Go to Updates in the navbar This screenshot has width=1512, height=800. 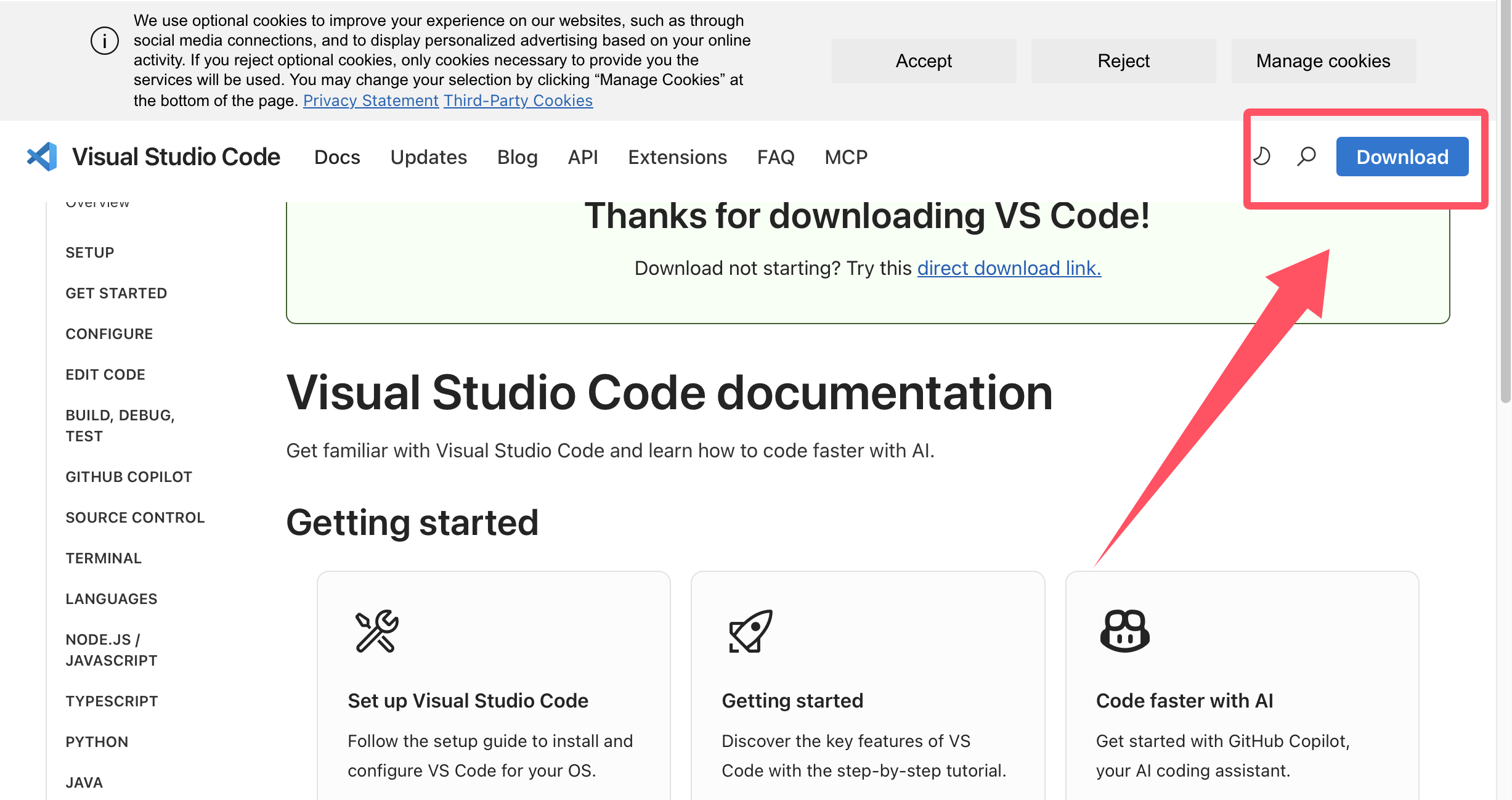coord(429,157)
